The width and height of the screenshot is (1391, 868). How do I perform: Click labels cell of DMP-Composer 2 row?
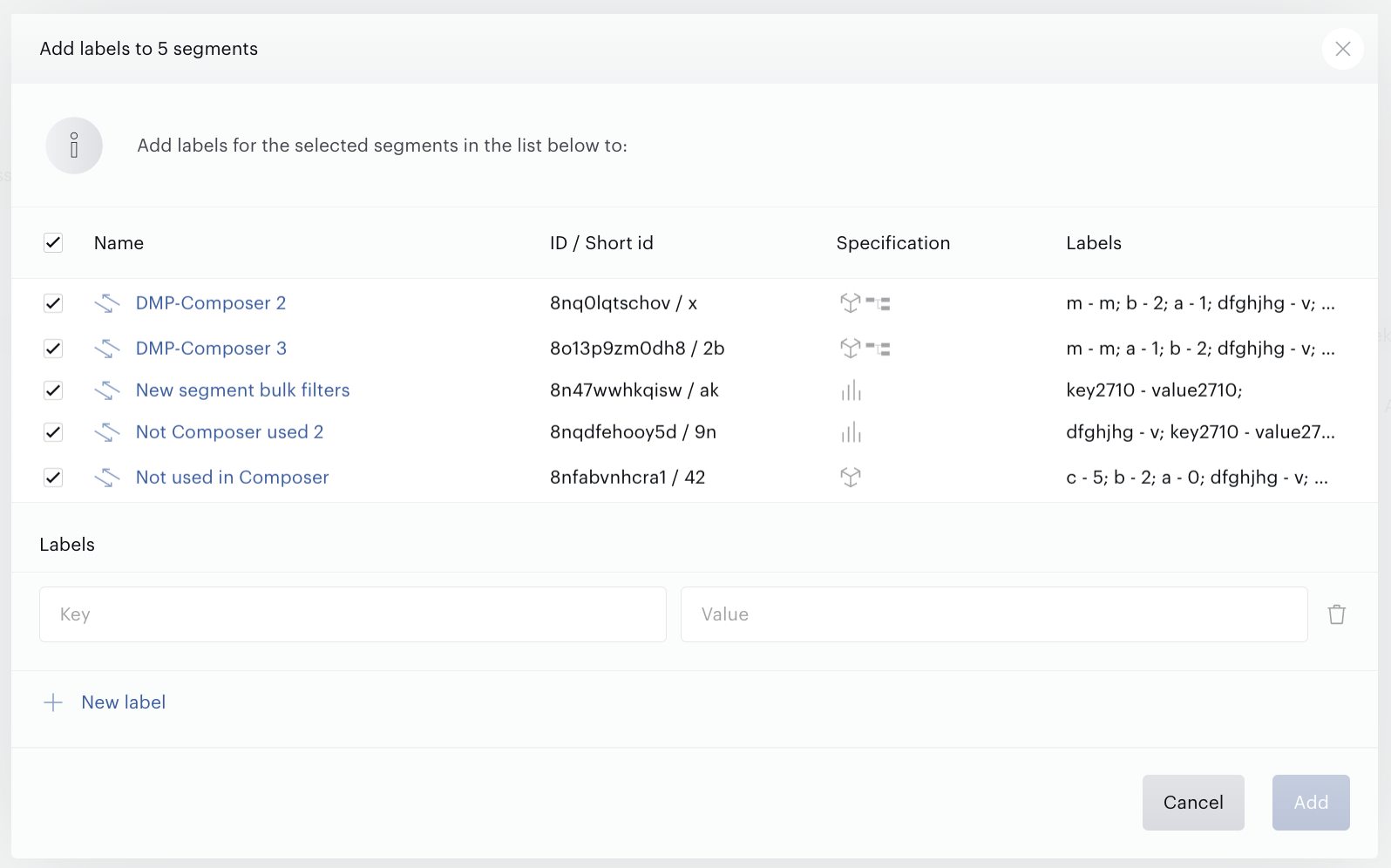click(x=1200, y=303)
